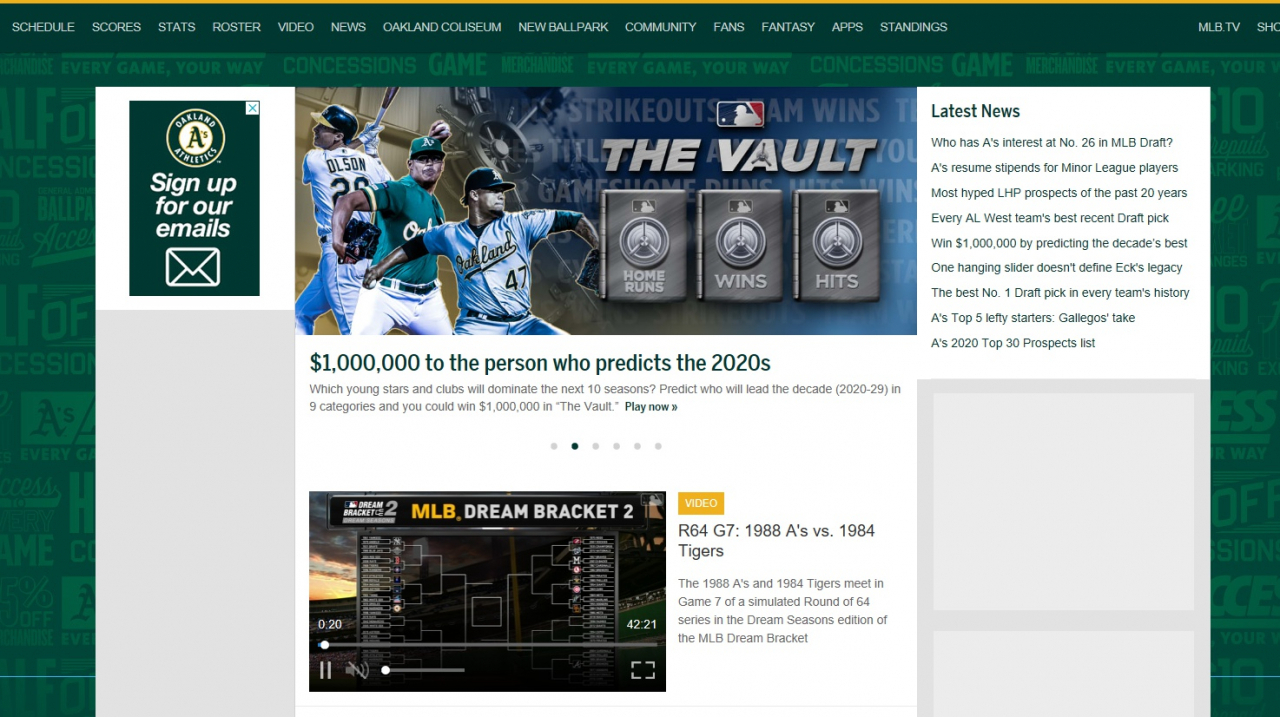
Task: Click the video progress bar
Action: click(x=487, y=645)
